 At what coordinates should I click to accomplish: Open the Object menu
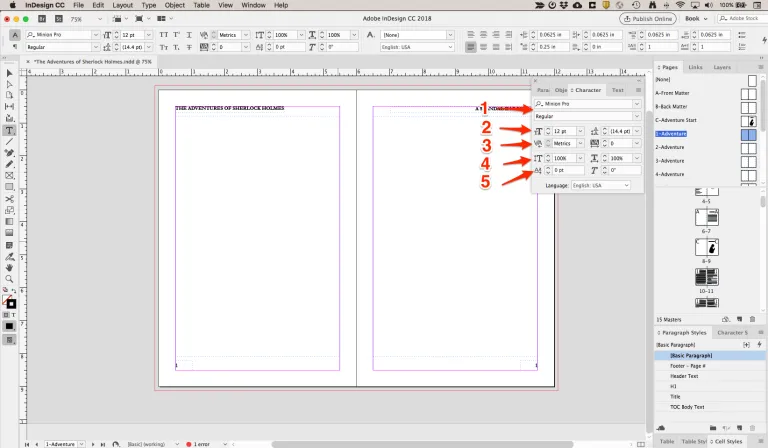click(174, 5)
